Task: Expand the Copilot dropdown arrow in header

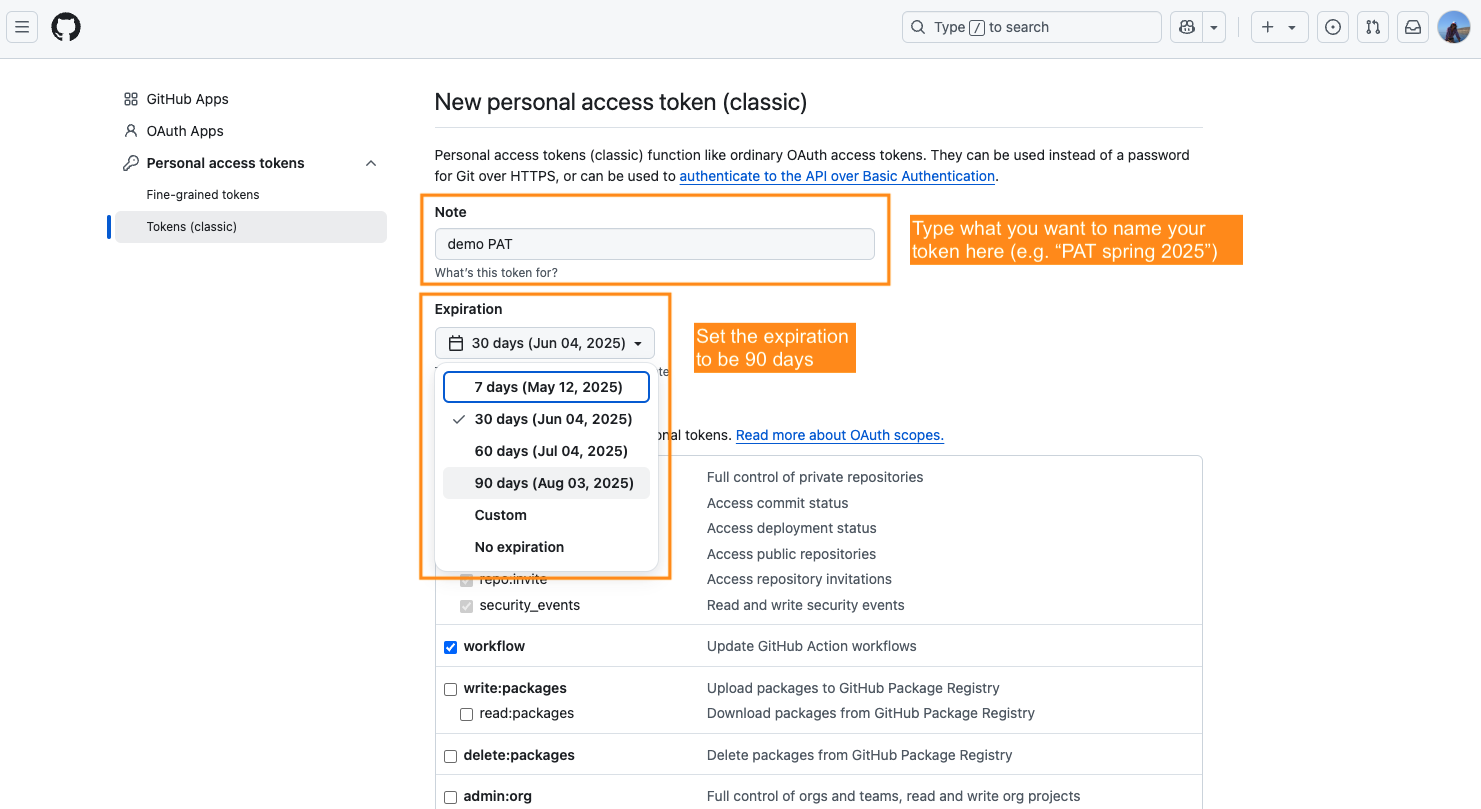Action: pyautogui.click(x=1214, y=27)
